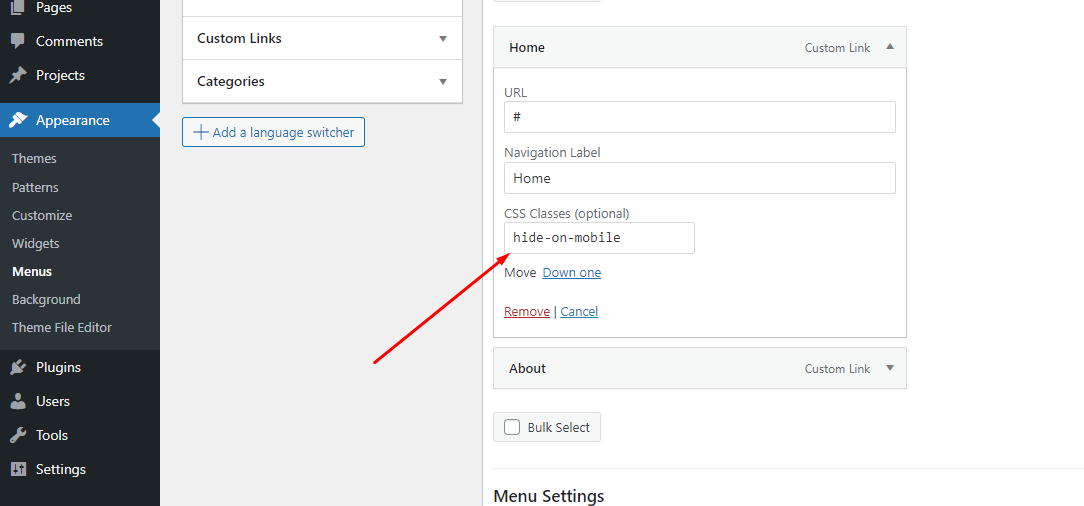
Task: Expand the About menu item
Action: (x=890, y=368)
